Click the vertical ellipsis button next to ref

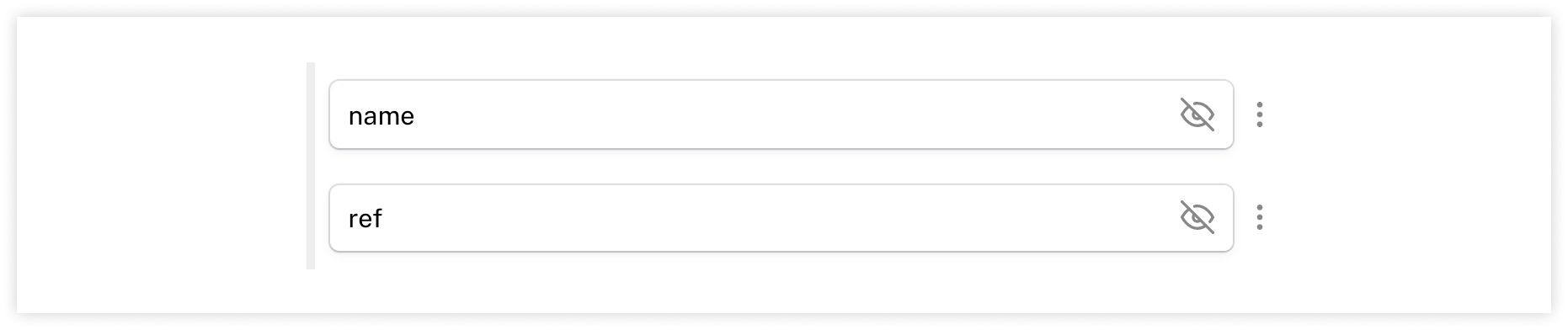pyautogui.click(x=1259, y=217)
